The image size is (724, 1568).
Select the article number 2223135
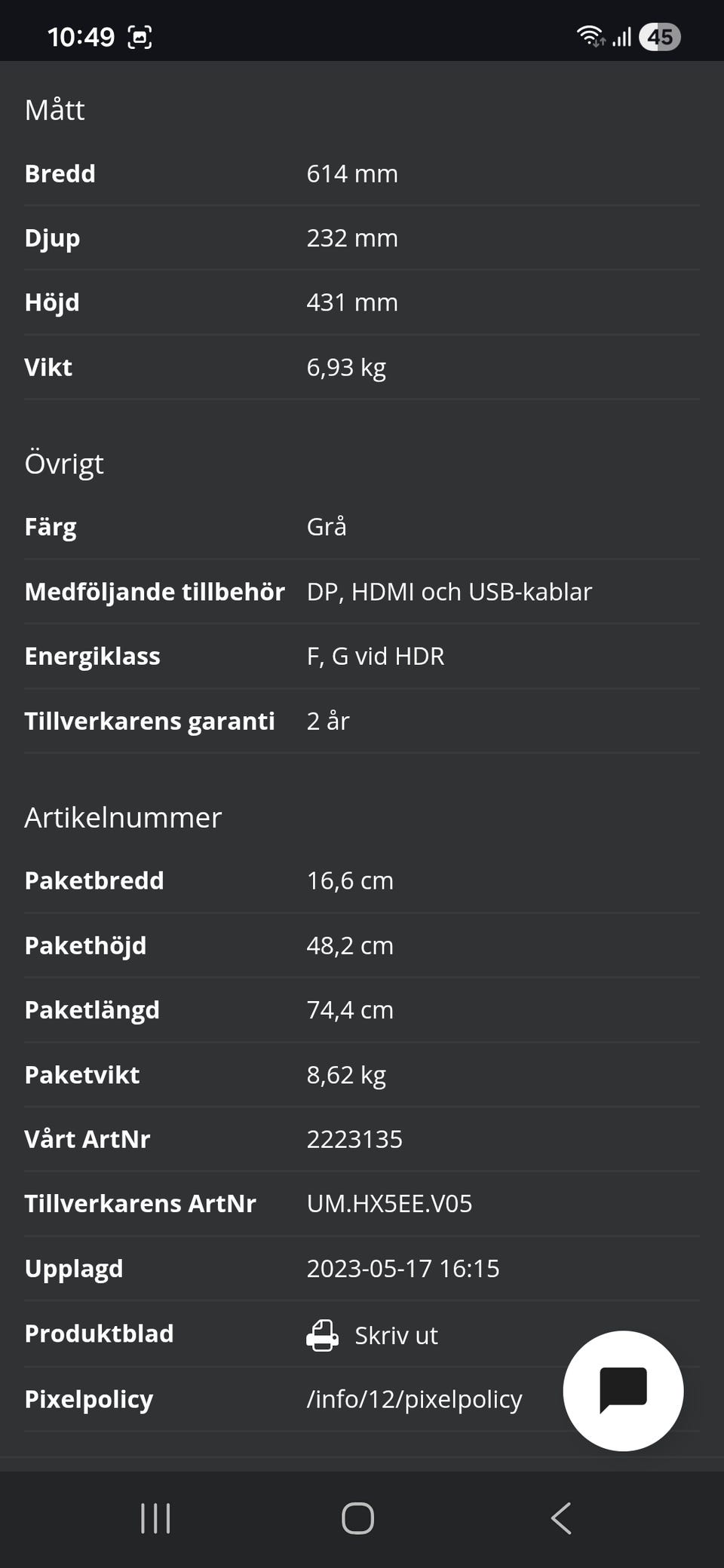coord(354,1139)
